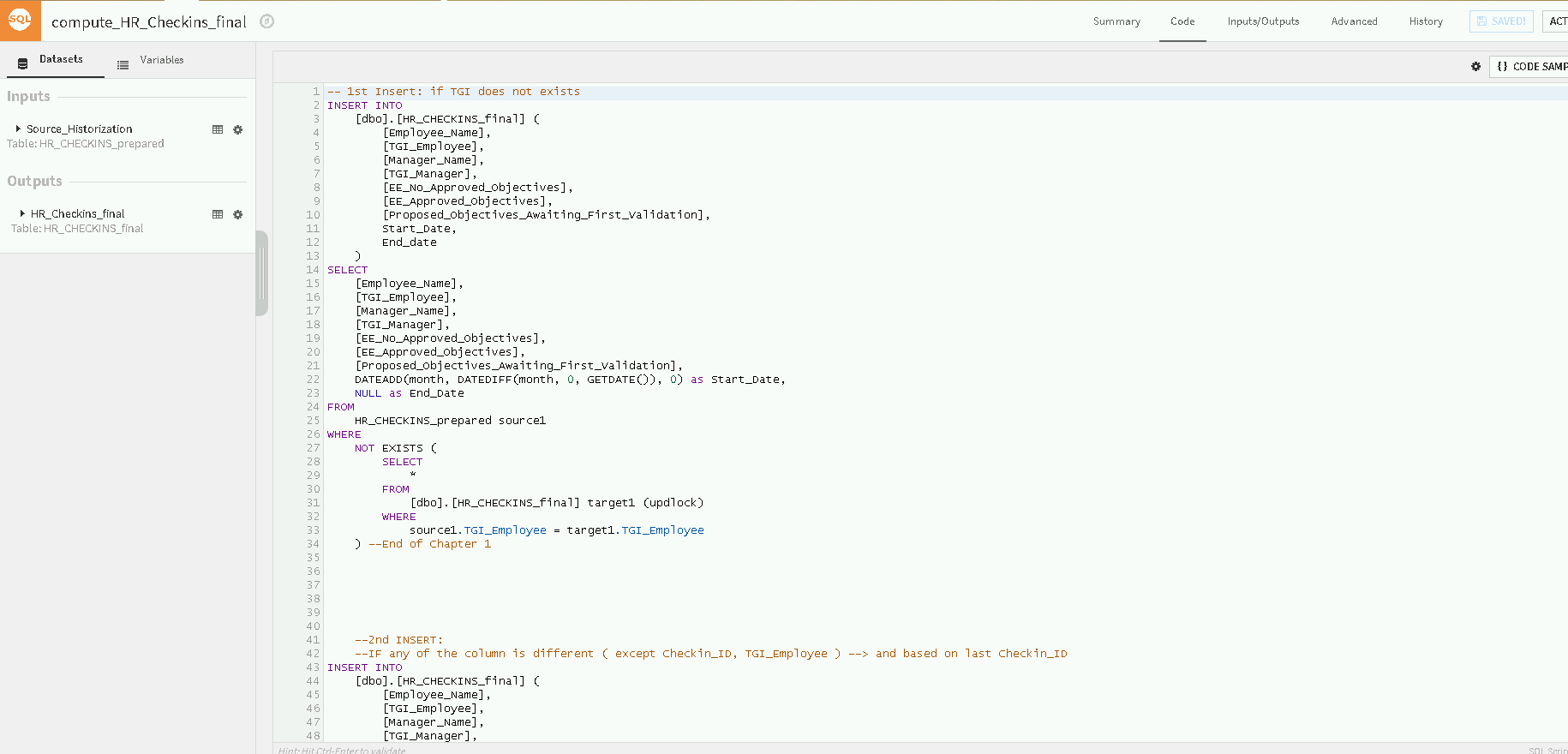Click the '--2nd INSERT:' comment line

(x=398, y=640)
